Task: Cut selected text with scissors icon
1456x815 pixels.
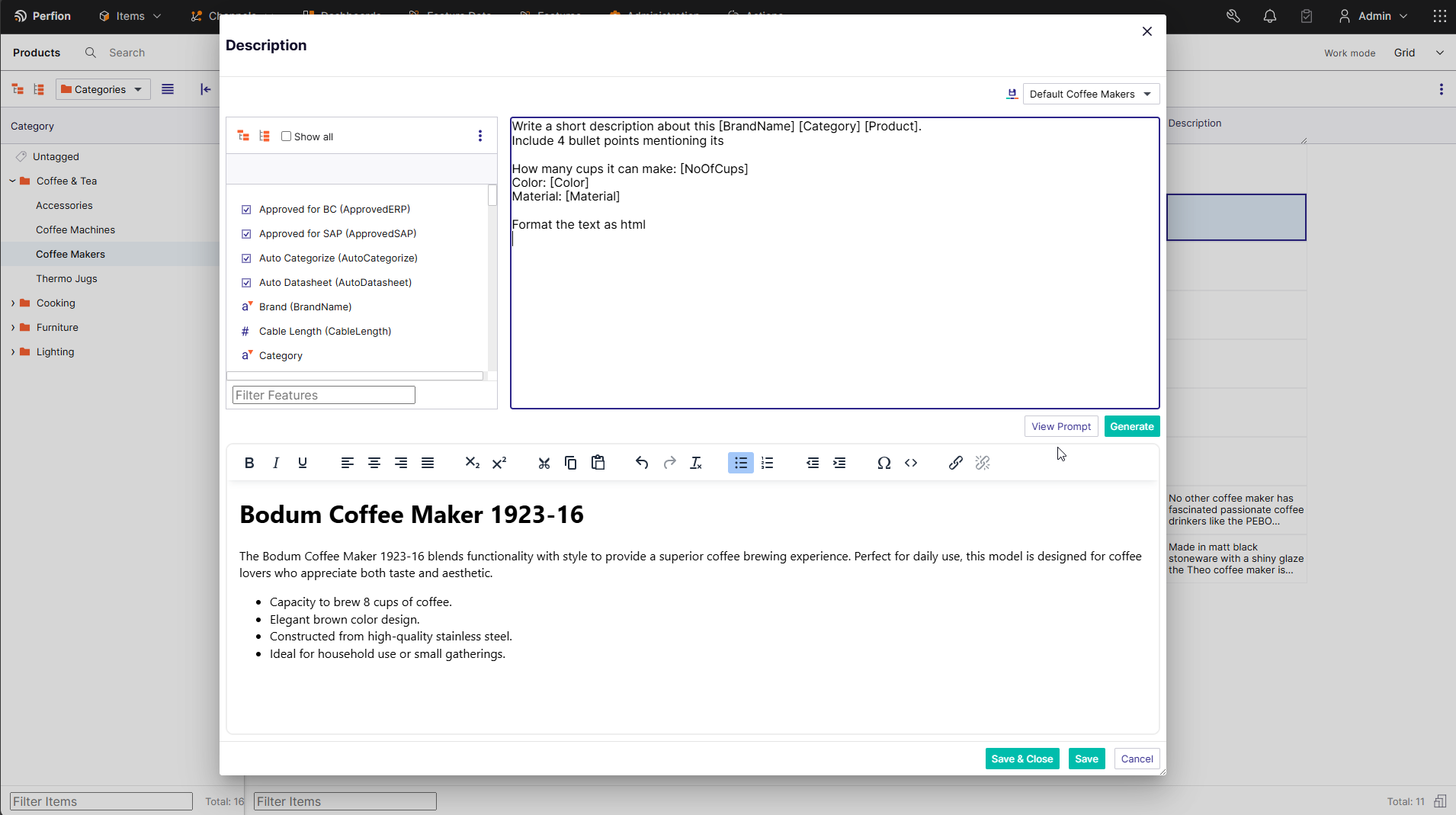Action: pyautogui.click(x=544, y=463)
